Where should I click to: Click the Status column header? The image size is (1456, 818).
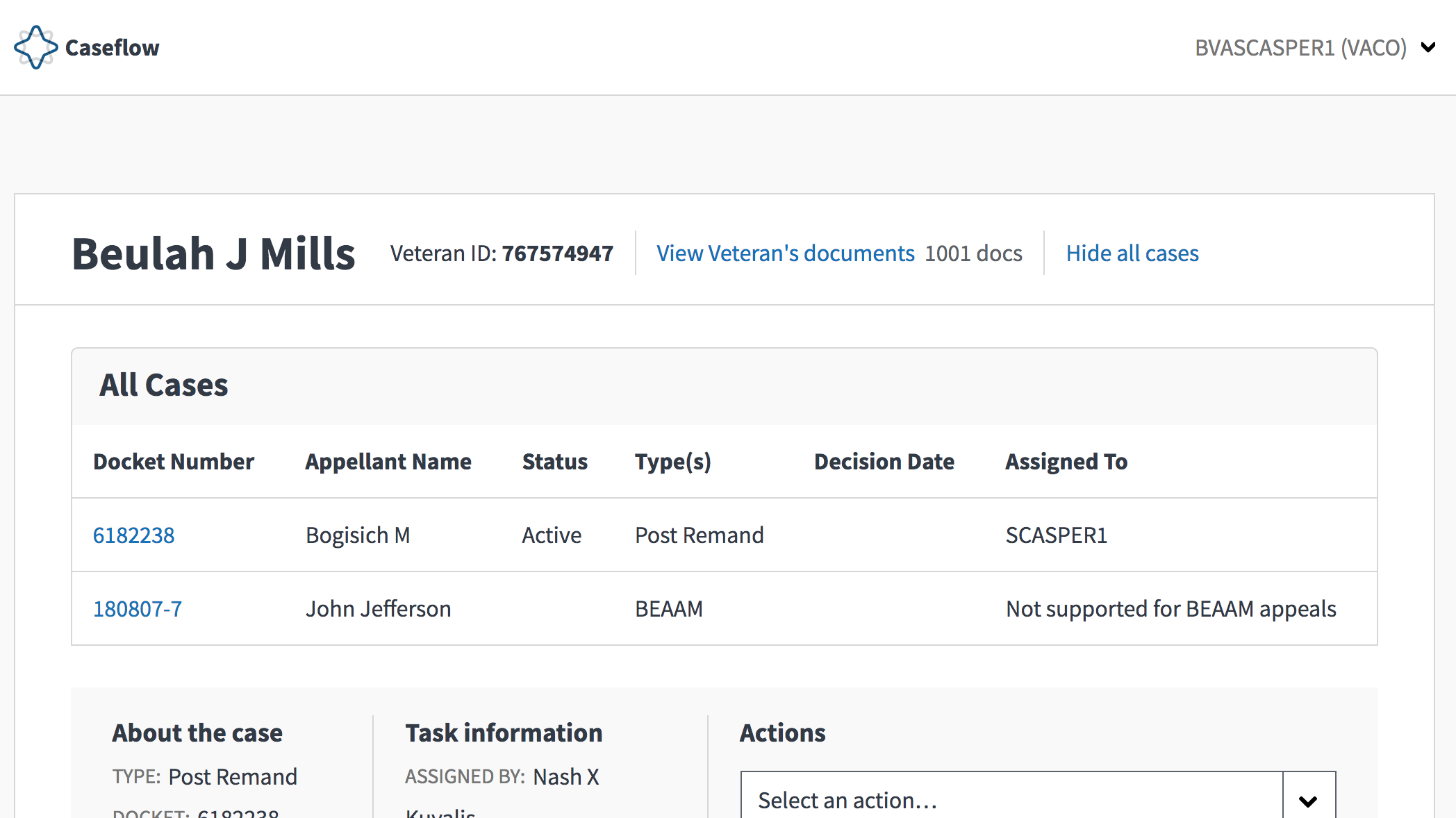[555, 461]
